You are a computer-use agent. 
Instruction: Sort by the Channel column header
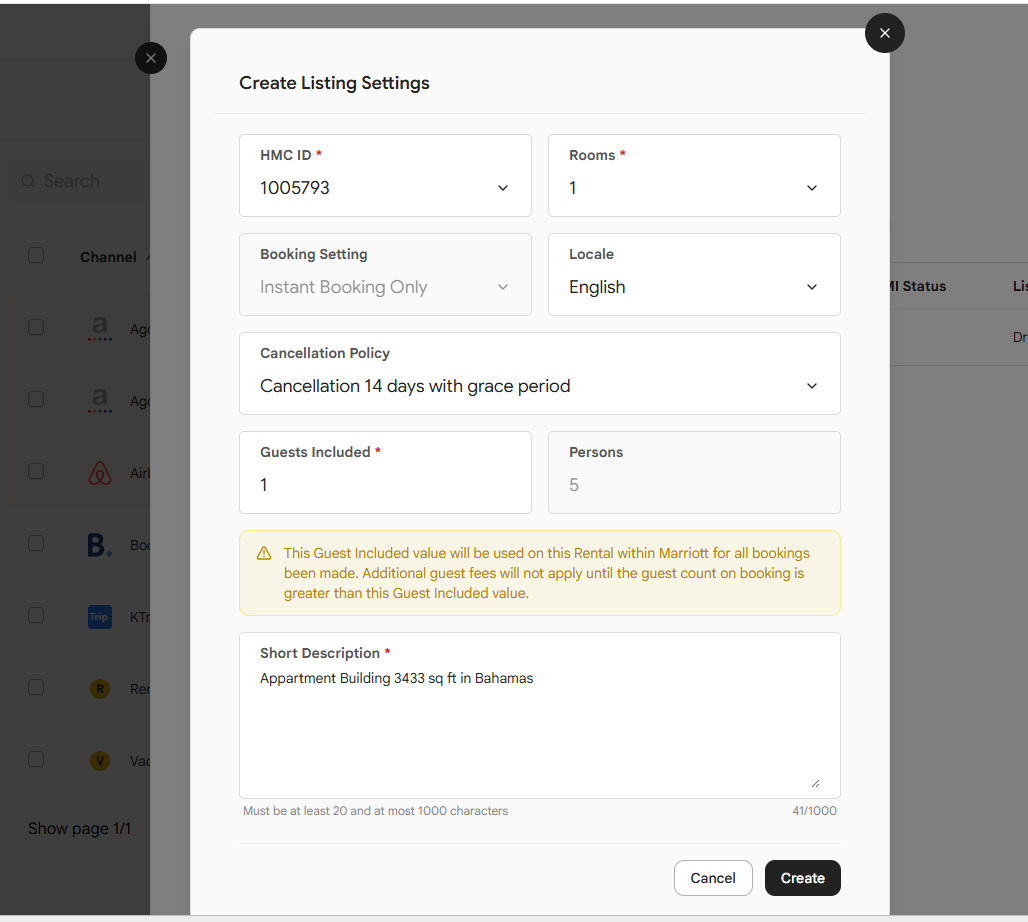108,257
